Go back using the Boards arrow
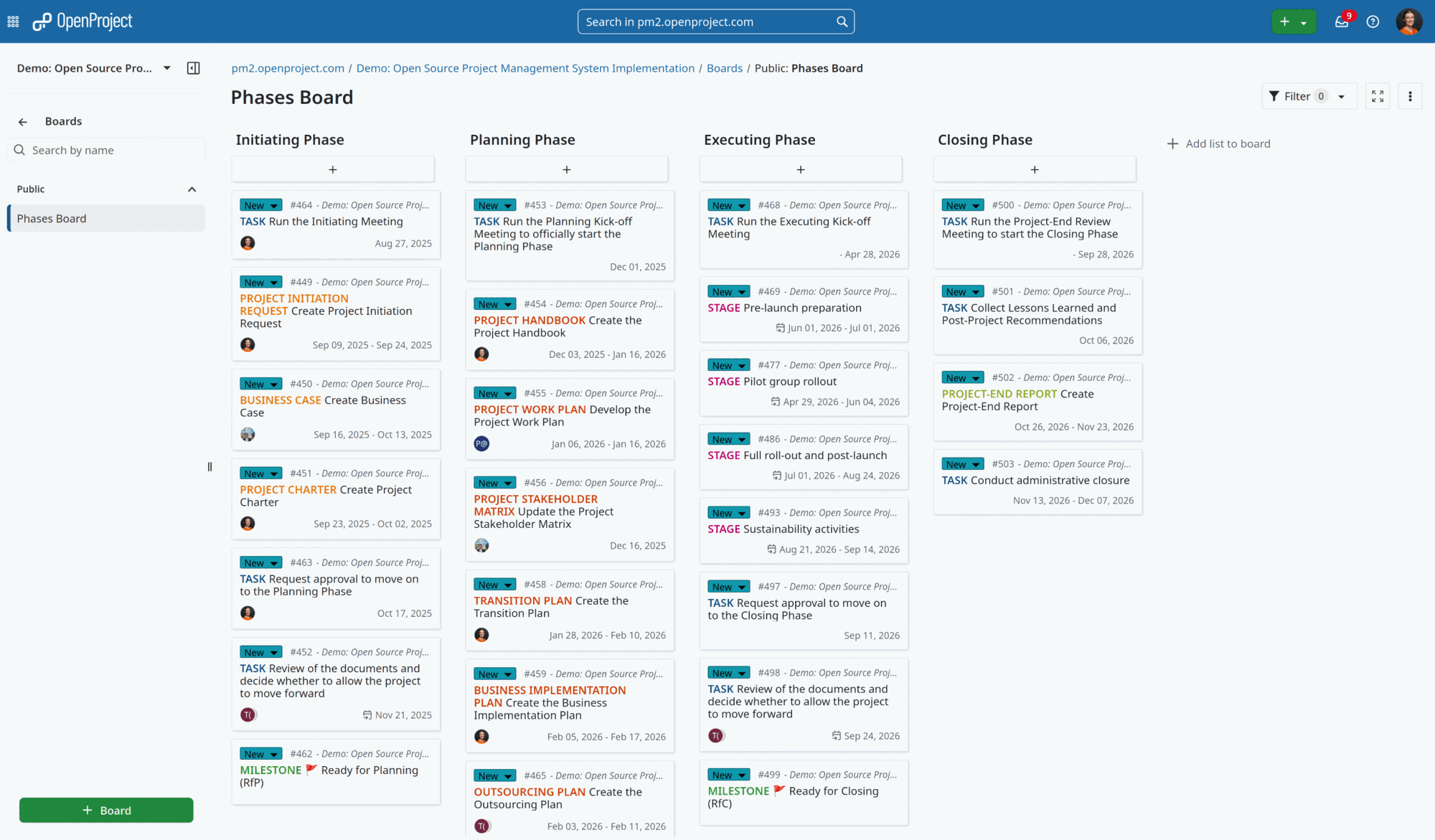The height and width of the screenshot is (840, 1435). tap(22, 121)
